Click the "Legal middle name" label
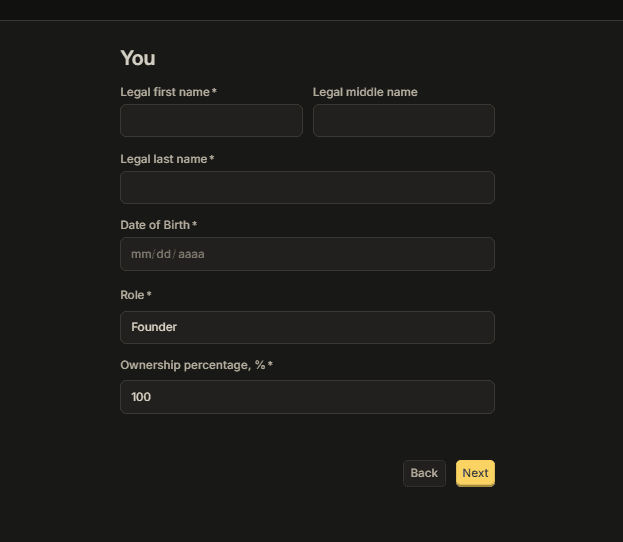 tap(365, 92)
